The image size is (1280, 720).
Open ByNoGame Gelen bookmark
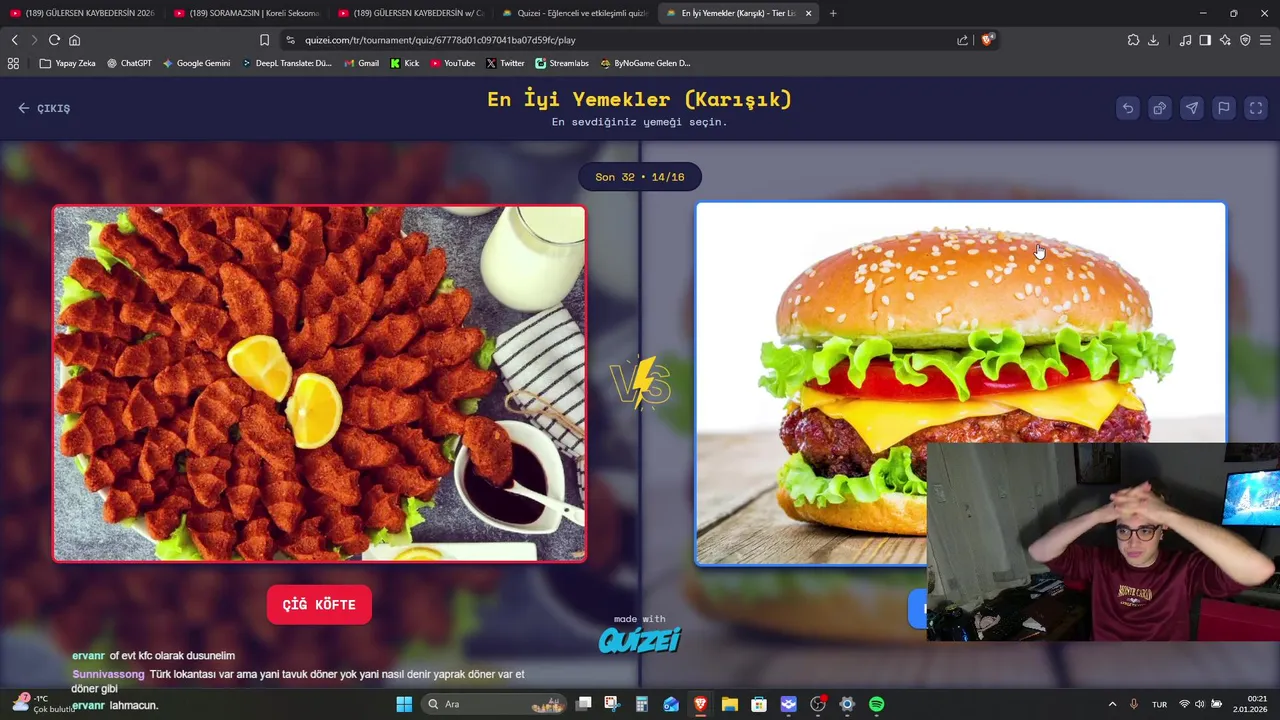point(645,63)
